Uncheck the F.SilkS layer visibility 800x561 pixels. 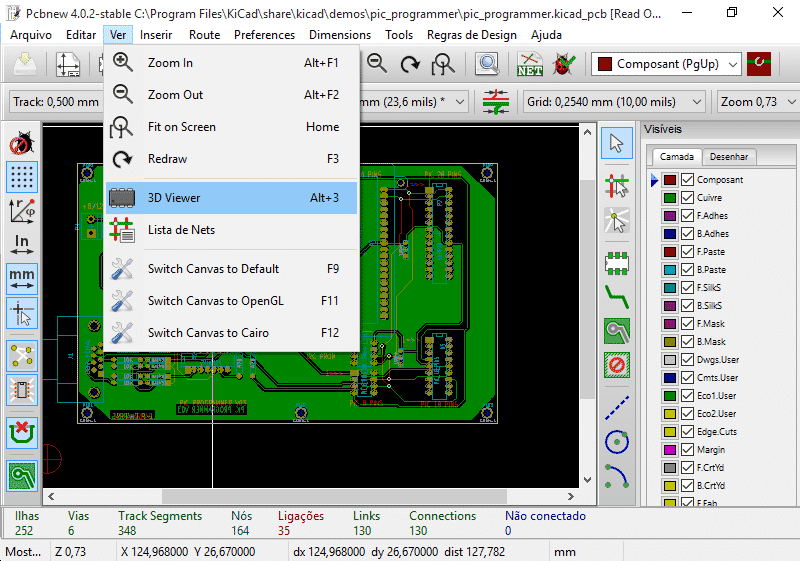coord(687,288)
